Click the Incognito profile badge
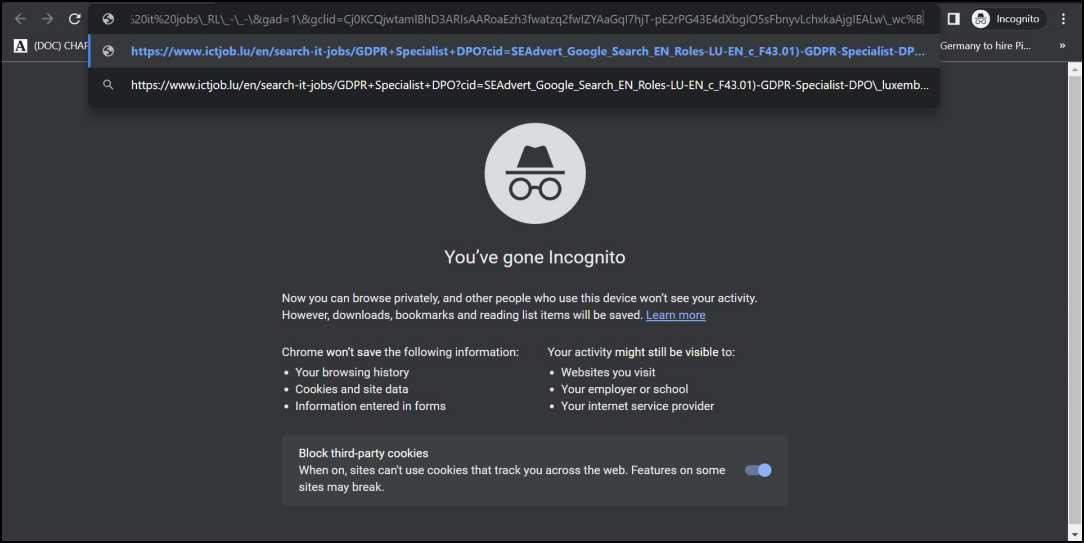 point(1008,19)
